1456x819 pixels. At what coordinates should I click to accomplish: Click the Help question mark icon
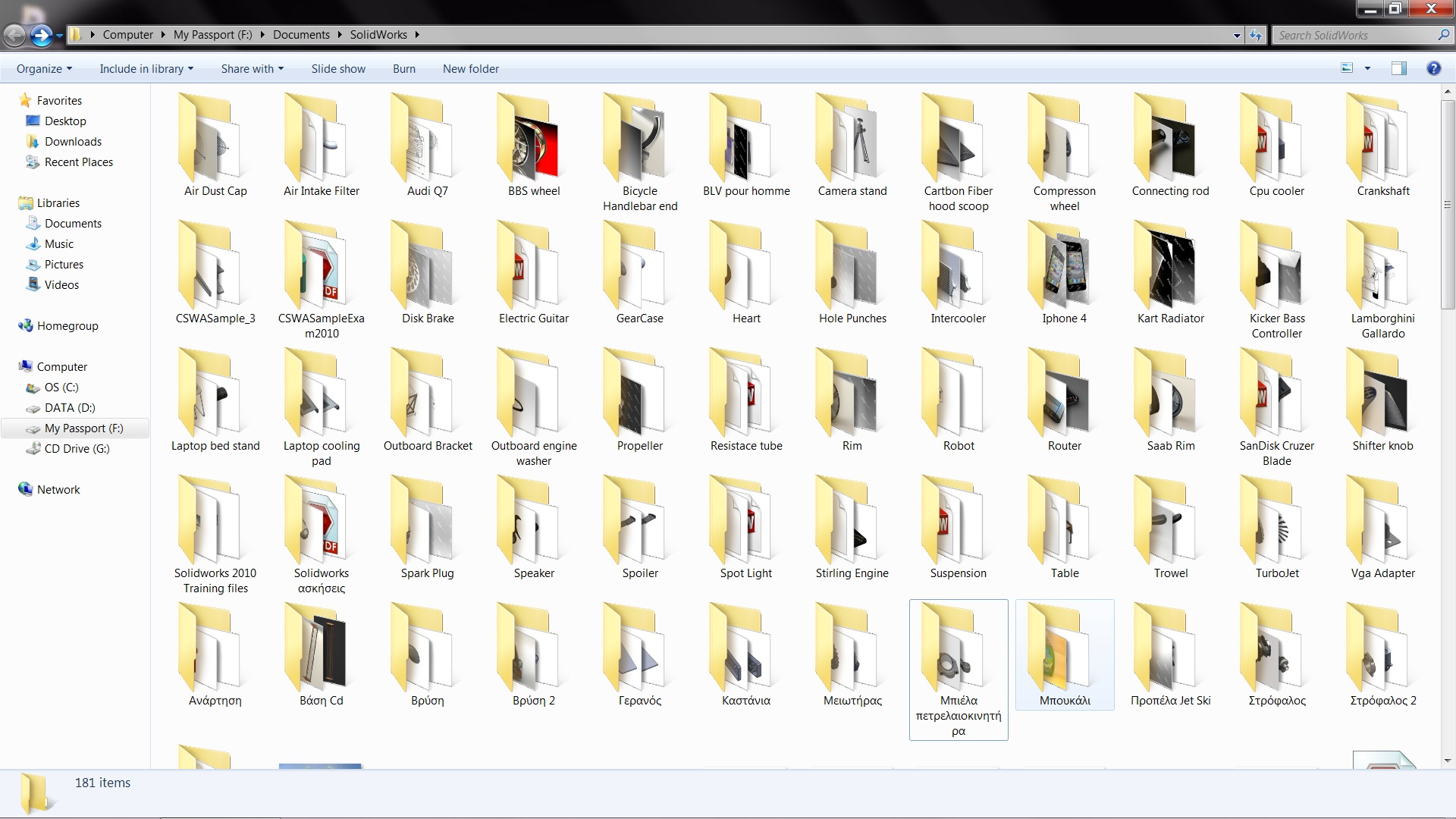click(x=1433, y=68)
